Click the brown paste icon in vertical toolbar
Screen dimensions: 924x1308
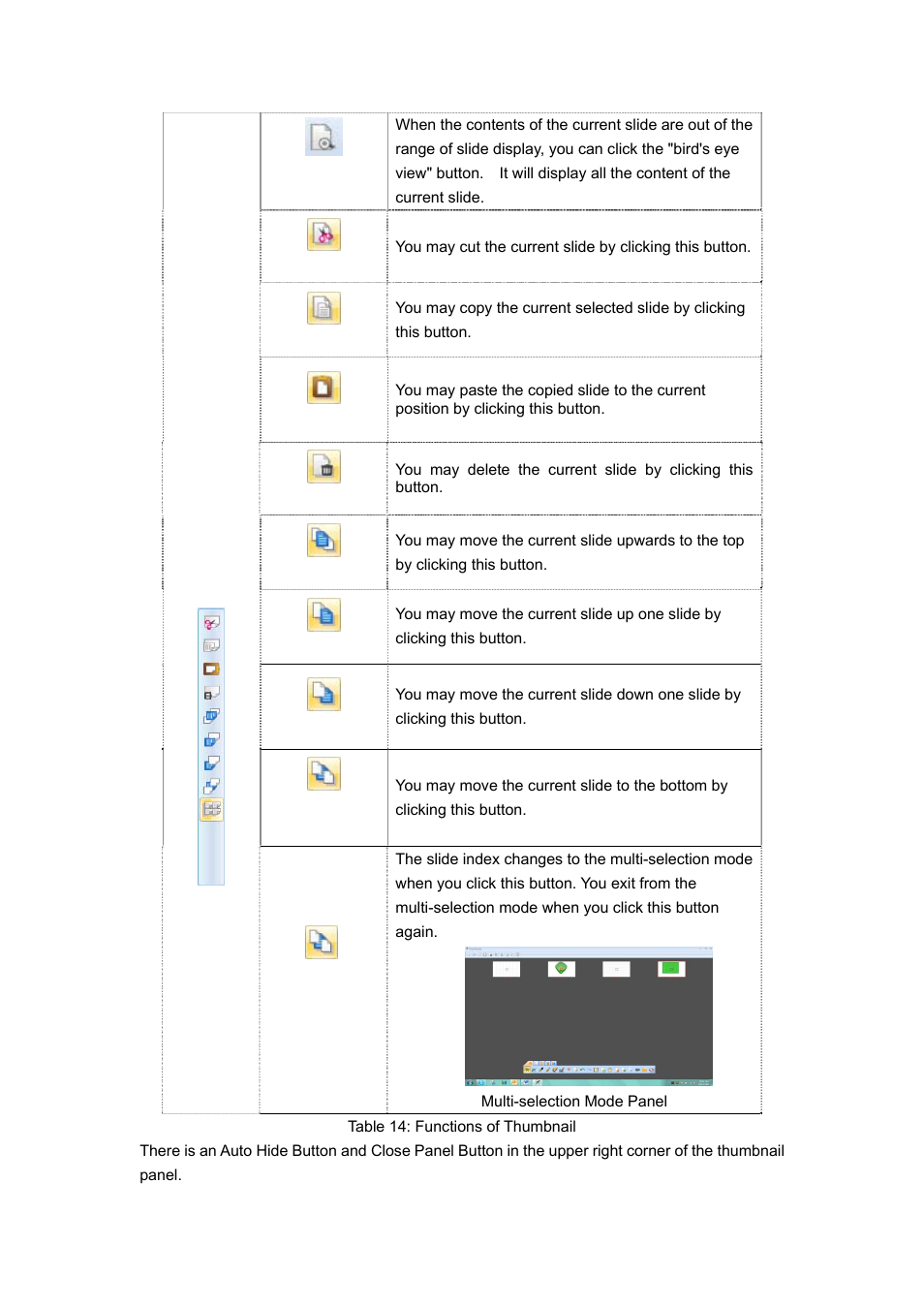211,669
